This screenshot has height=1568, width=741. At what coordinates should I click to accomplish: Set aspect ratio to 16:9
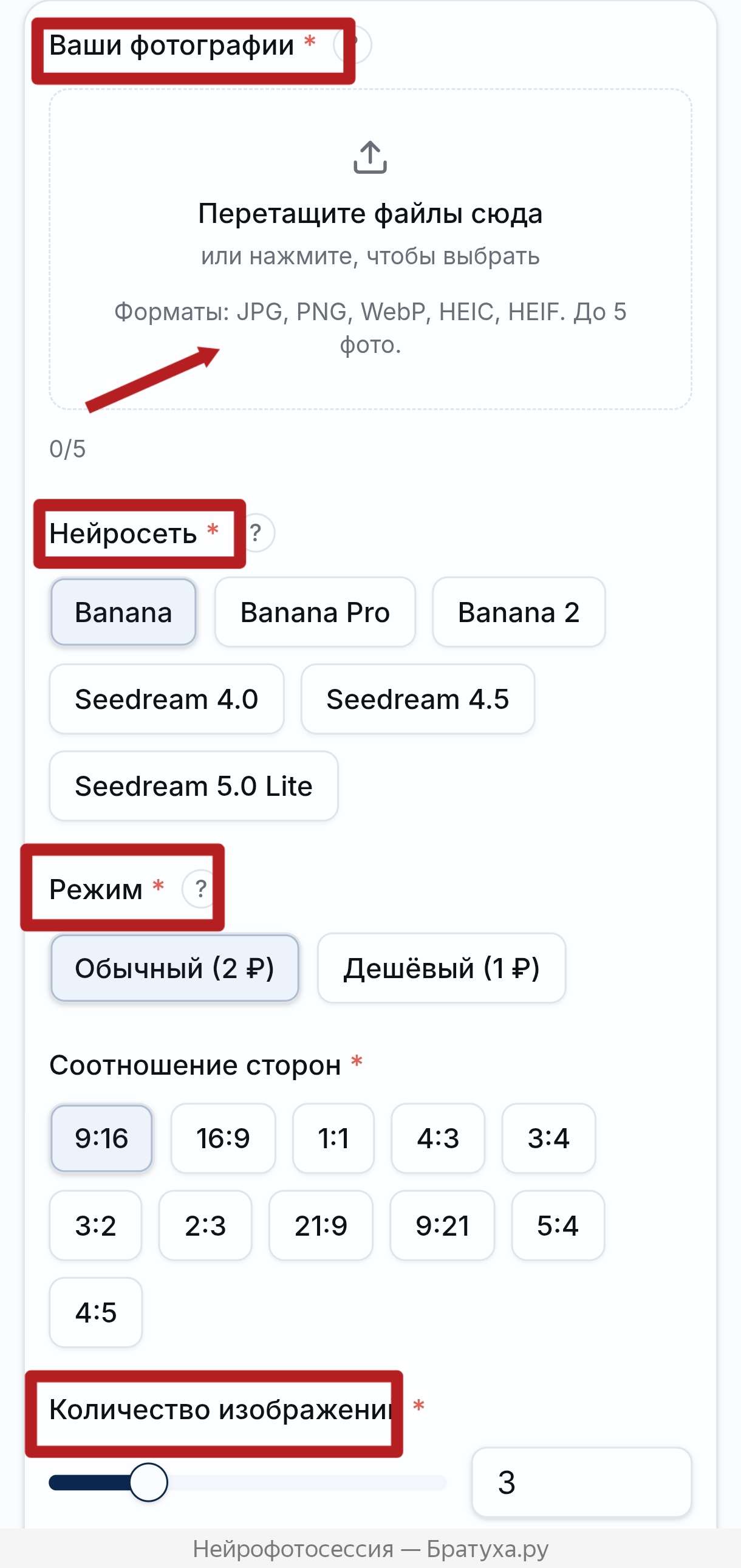[x=223, y=1138]
